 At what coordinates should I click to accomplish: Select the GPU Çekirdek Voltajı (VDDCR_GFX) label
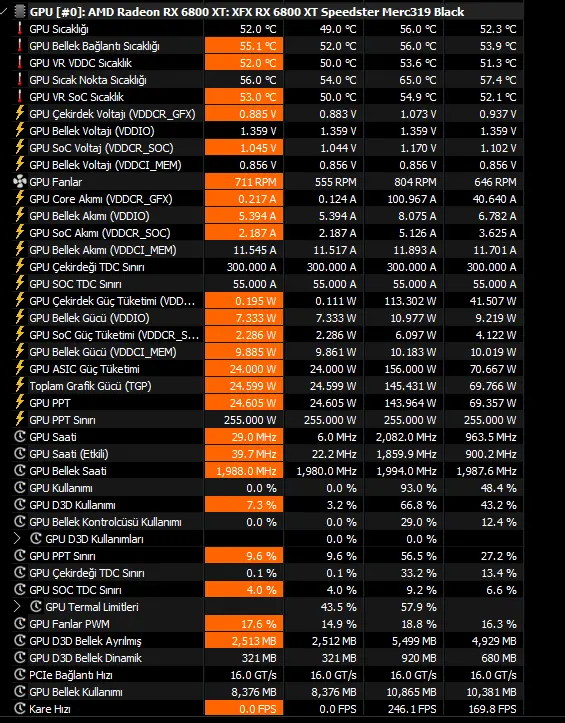click(112, 114)
